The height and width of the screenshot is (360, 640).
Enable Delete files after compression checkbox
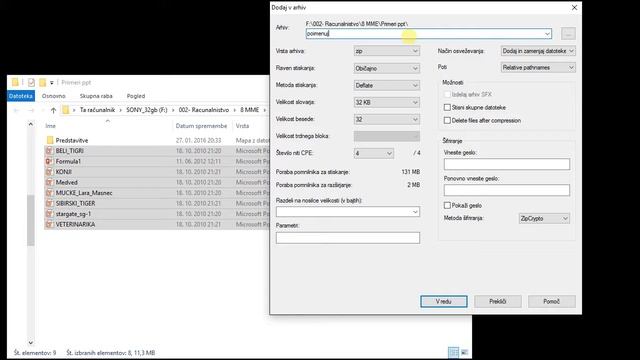point(447,120)
